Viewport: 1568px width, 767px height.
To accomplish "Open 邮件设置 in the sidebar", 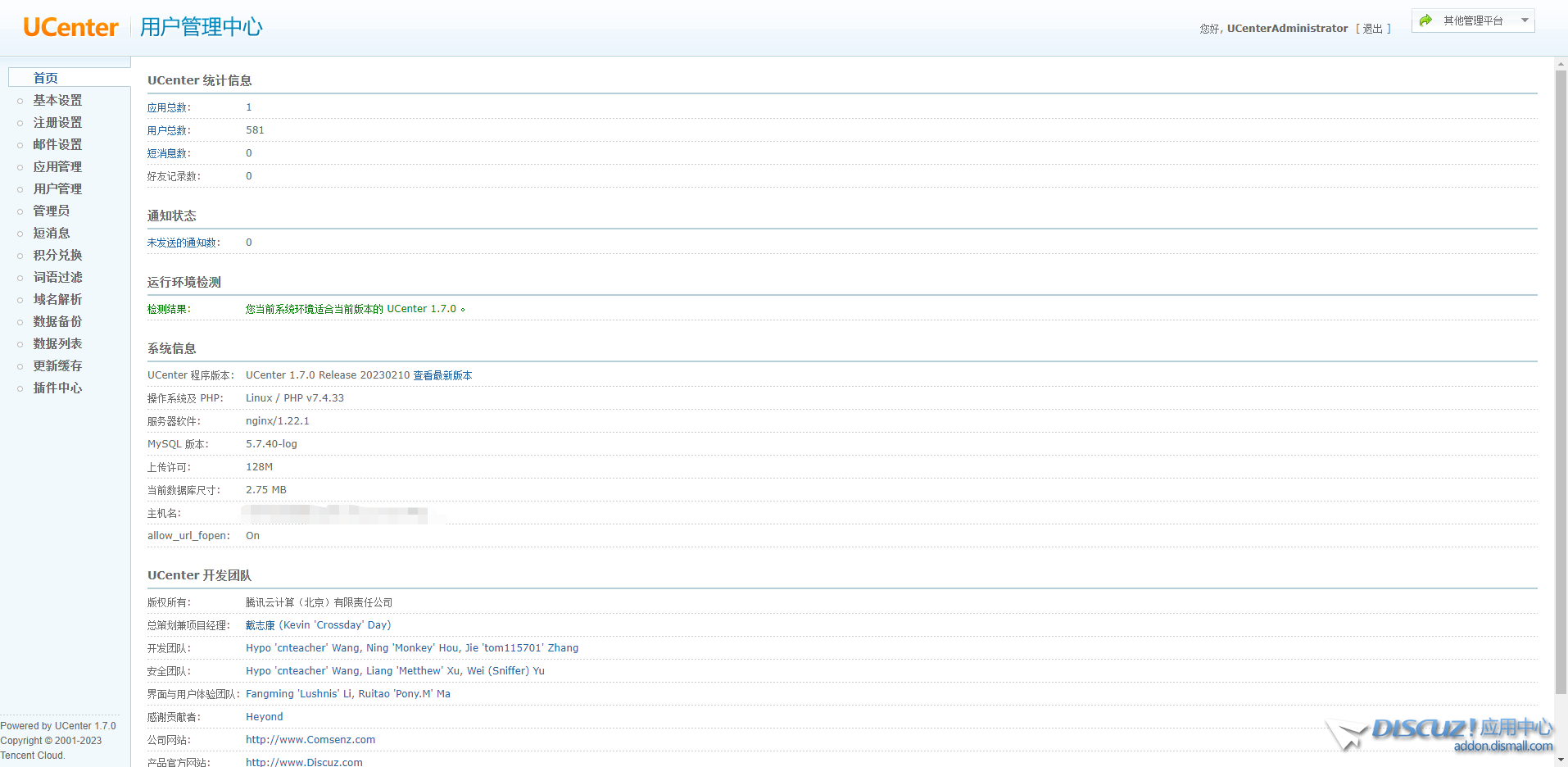I will [x=57, y=144].
